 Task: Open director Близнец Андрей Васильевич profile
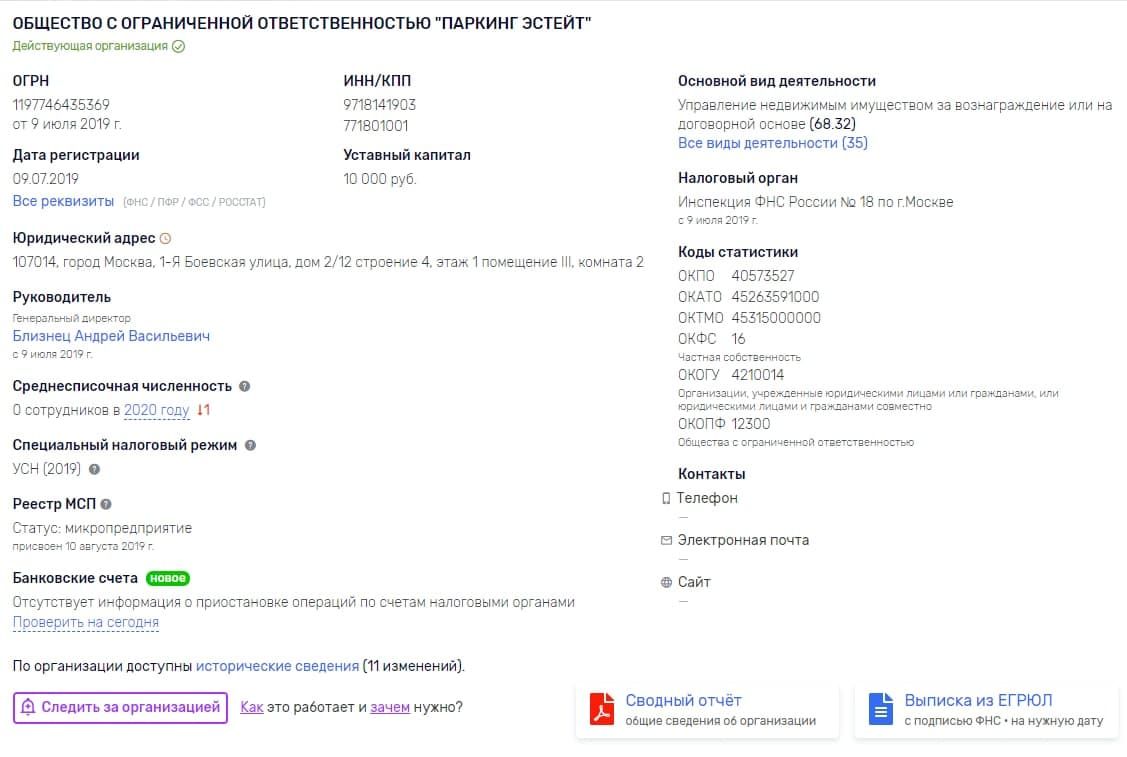pyautogui.click(x=111, y=336)
